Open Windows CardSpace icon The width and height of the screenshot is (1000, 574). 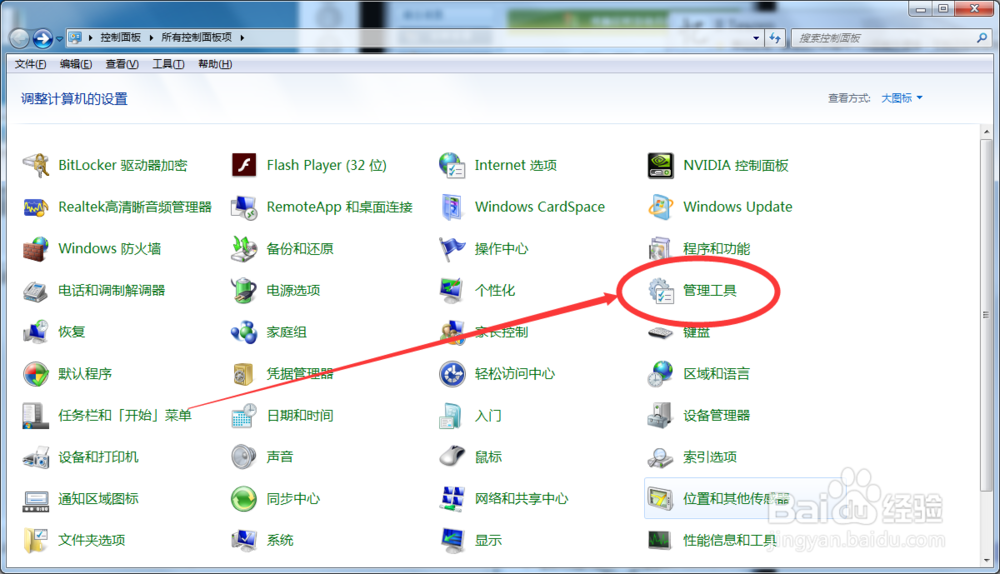[452, 207]
